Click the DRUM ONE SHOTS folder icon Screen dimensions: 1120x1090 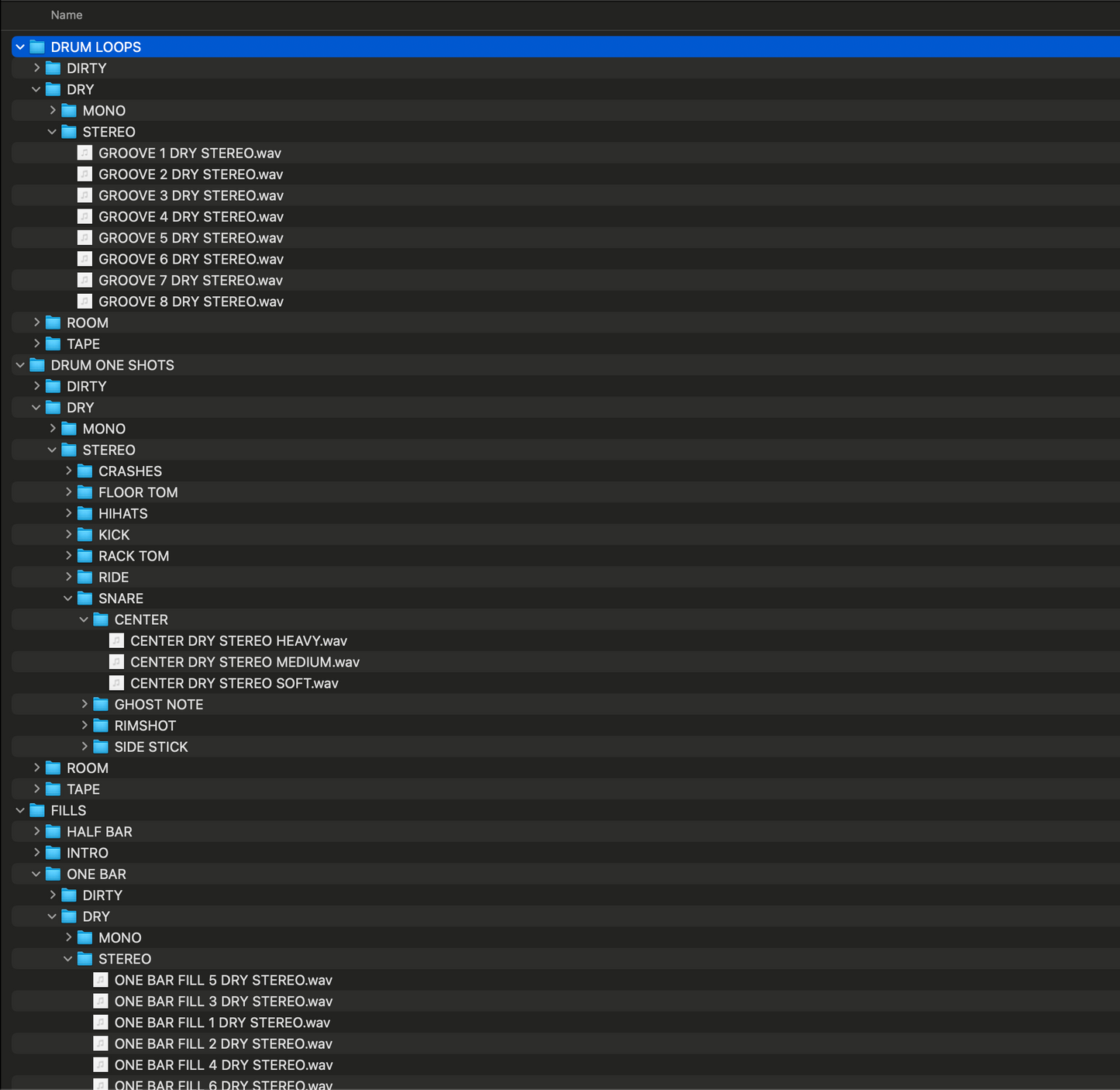tap(37, 365)
